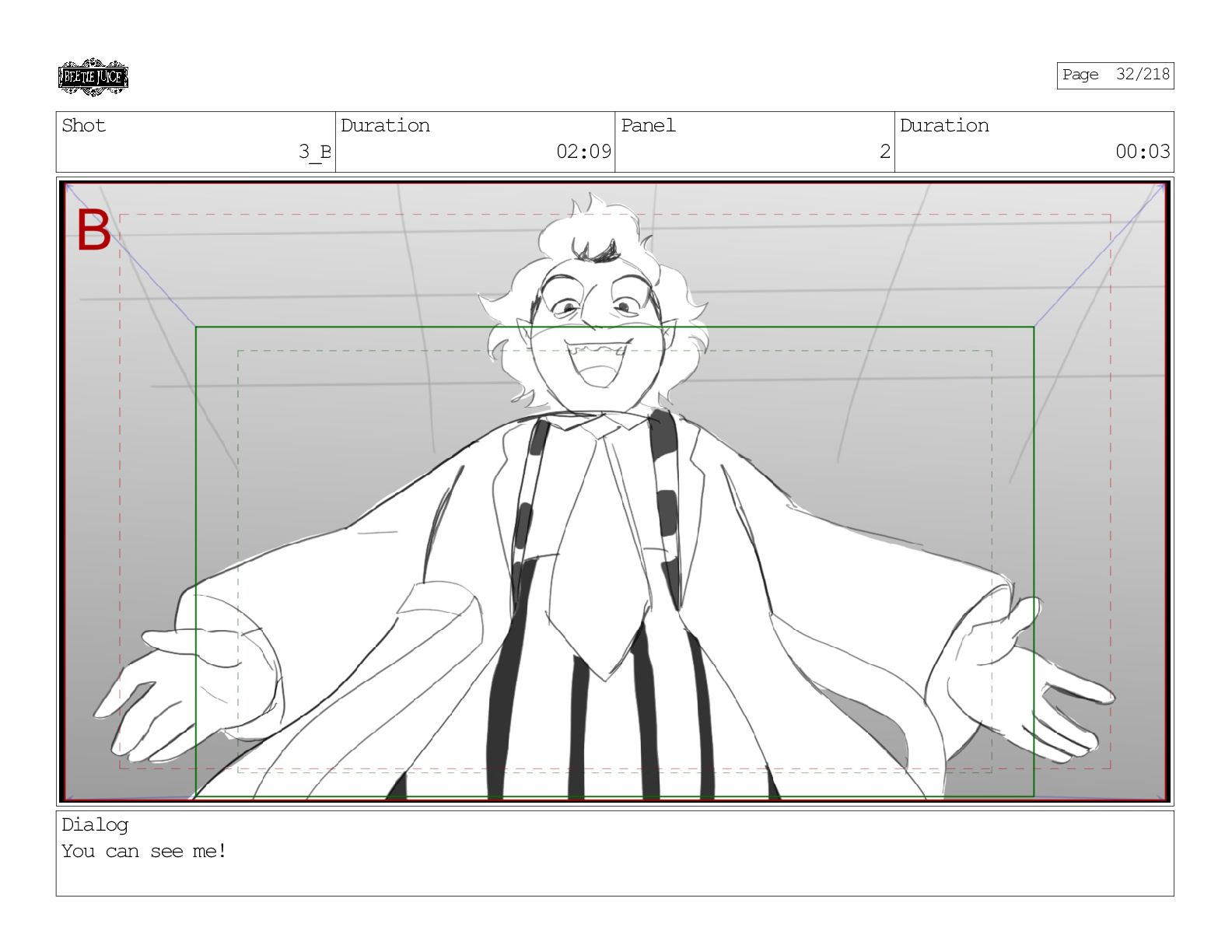
Task: Click the panel number 2
Action: coord(884,152)
